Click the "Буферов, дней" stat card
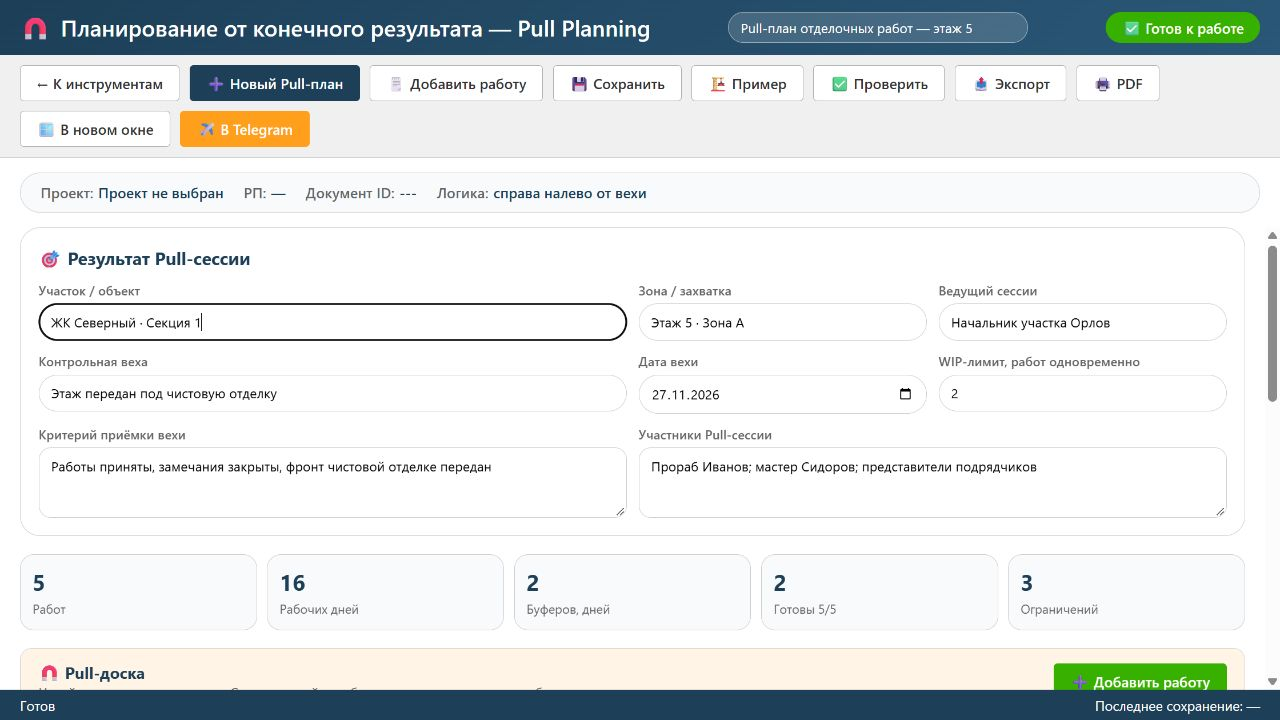 (x=632, y=592)
